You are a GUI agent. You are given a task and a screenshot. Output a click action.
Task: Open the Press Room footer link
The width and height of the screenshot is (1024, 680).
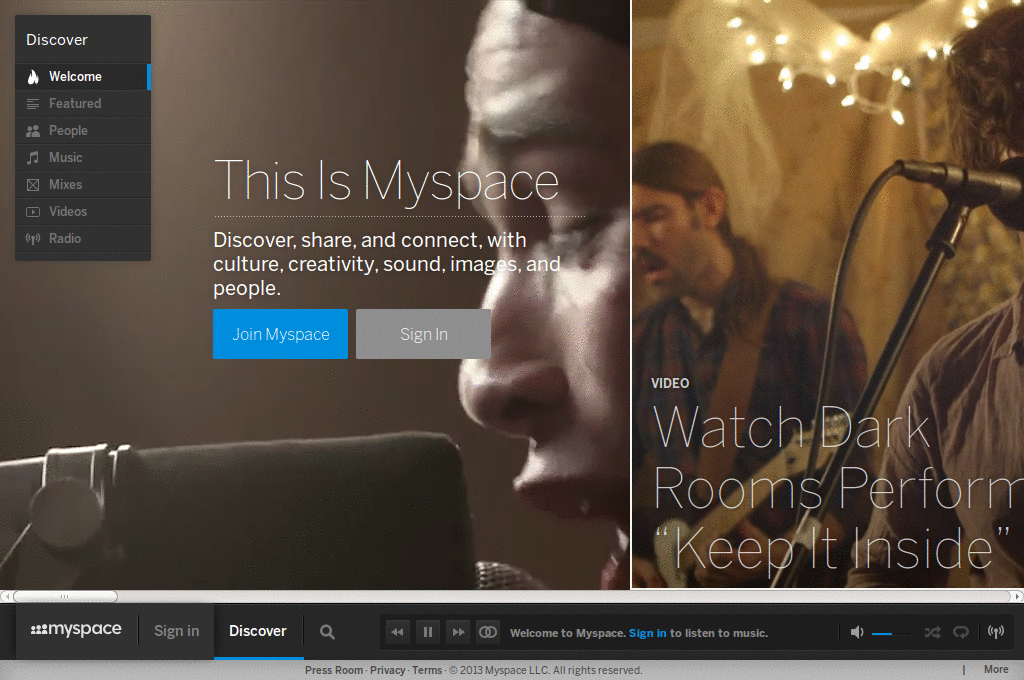pyautogui.click(x=334, y=670)
